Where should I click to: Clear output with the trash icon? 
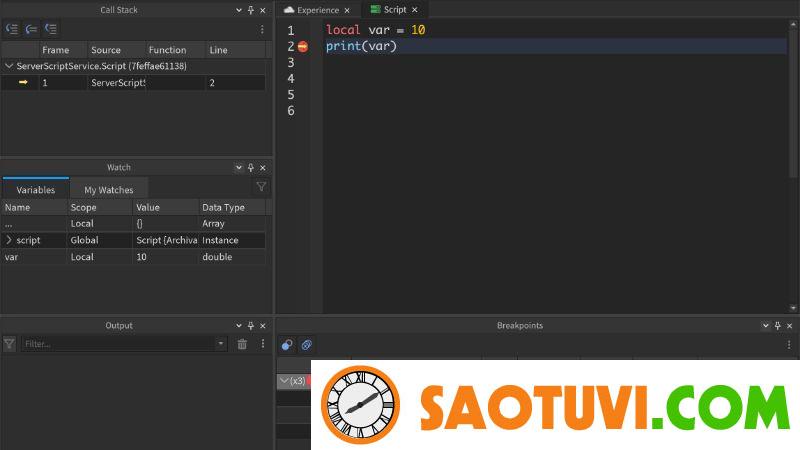tap(242, 344)
